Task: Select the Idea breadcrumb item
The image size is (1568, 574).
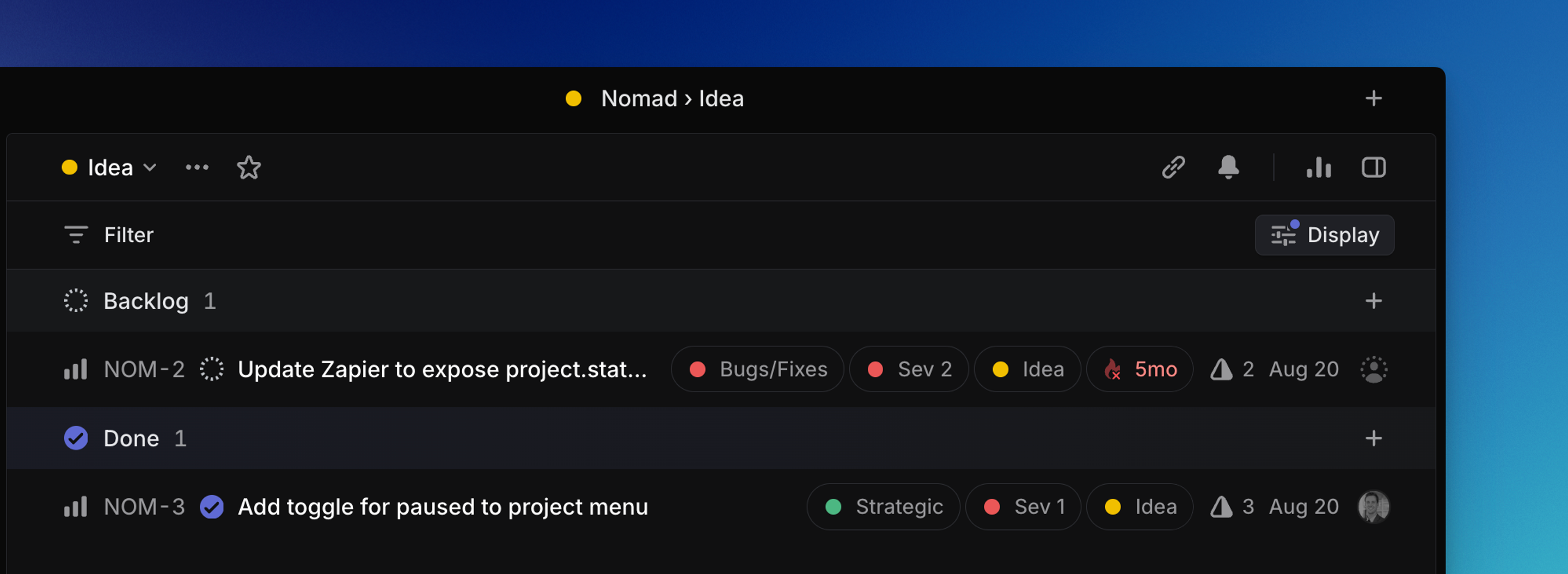Action: click(721, 98)
